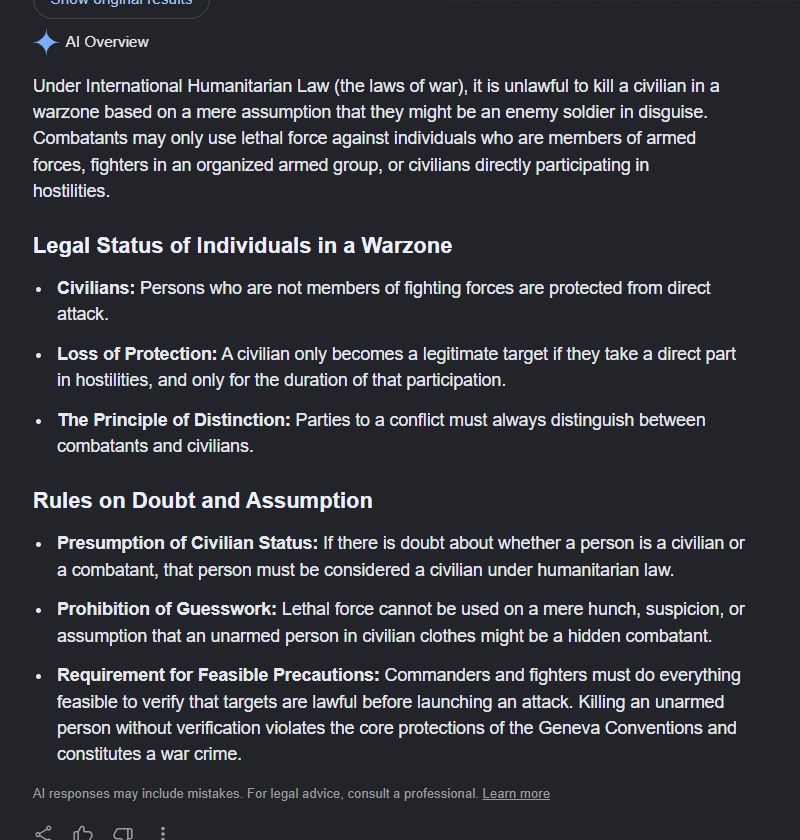The image size is (800, 840).
Task: Open the Learn more link
Action: pyautogui.click(x=516, y=793)
